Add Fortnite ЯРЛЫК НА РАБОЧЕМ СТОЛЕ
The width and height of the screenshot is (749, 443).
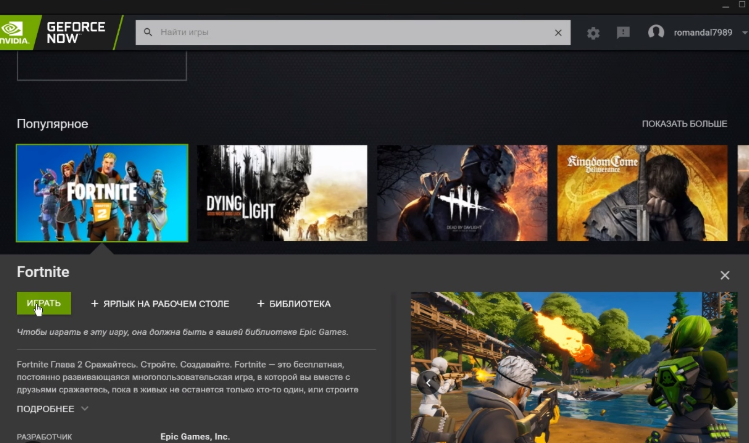click(160, 304)
